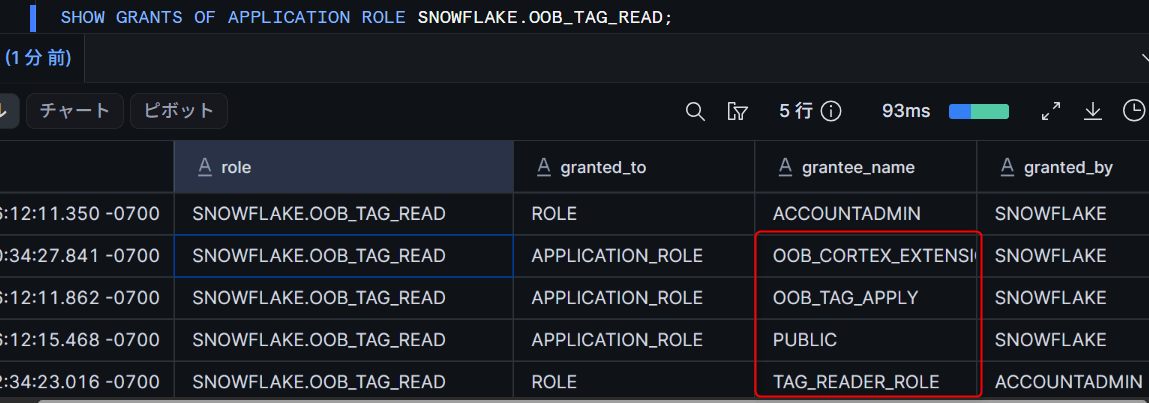
Task: Select role cell in the TAG_READER_ROLE row
Action: pos(344,382)
